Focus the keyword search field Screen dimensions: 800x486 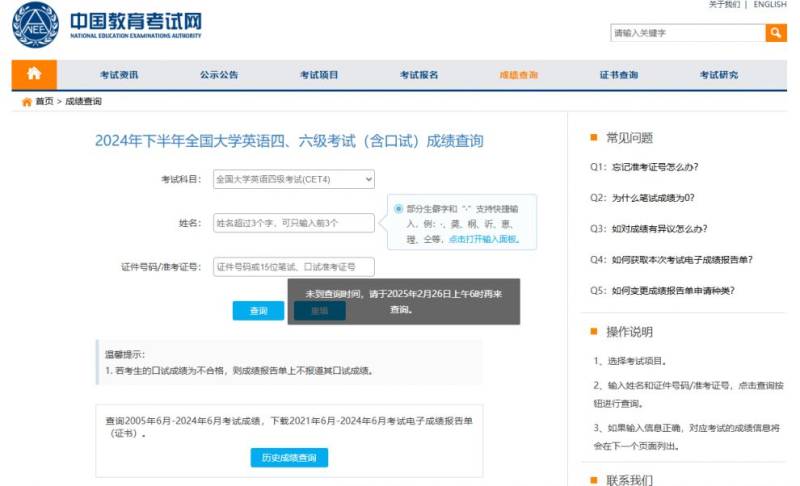click(688, 33)
